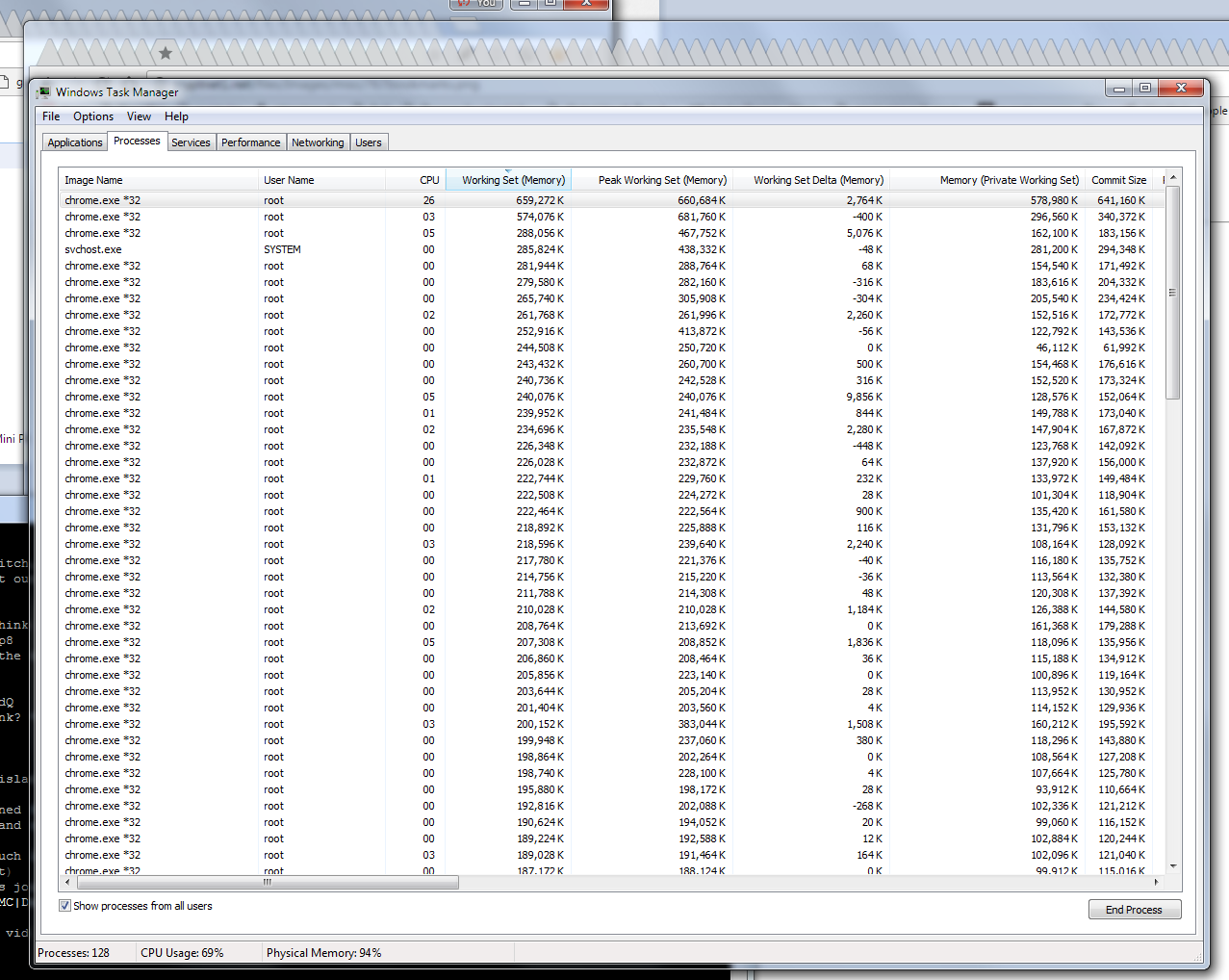Click 'Processes: 128' in the status bar
Screen dimensions: 1229x980
point(73,953)
